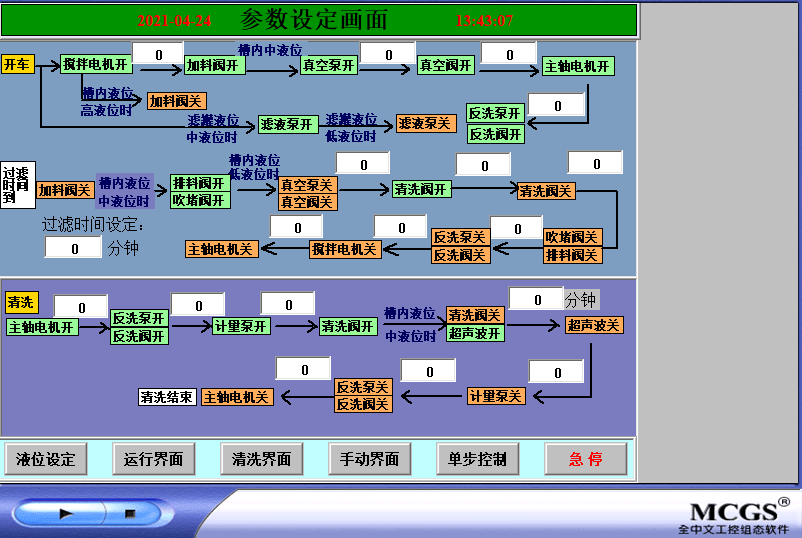Image resolution: width=802 pixels, height=538 pixels.
Task: Click the white 清洗结束 label
Action: 167,397
